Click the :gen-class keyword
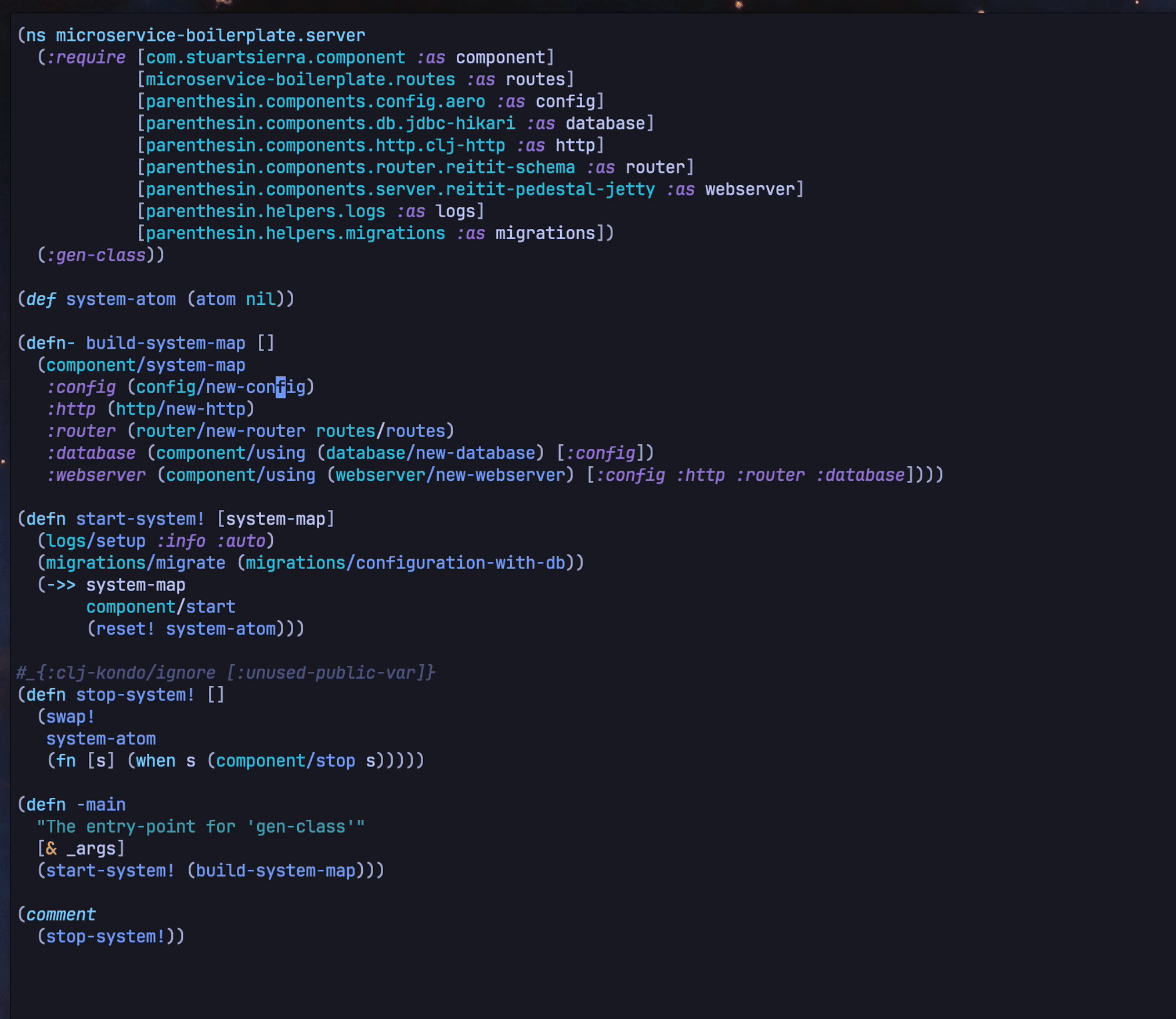Image resolution: width=1176 pixels, height=1019 pixels. pyautogui.click(x=96, y=255)
